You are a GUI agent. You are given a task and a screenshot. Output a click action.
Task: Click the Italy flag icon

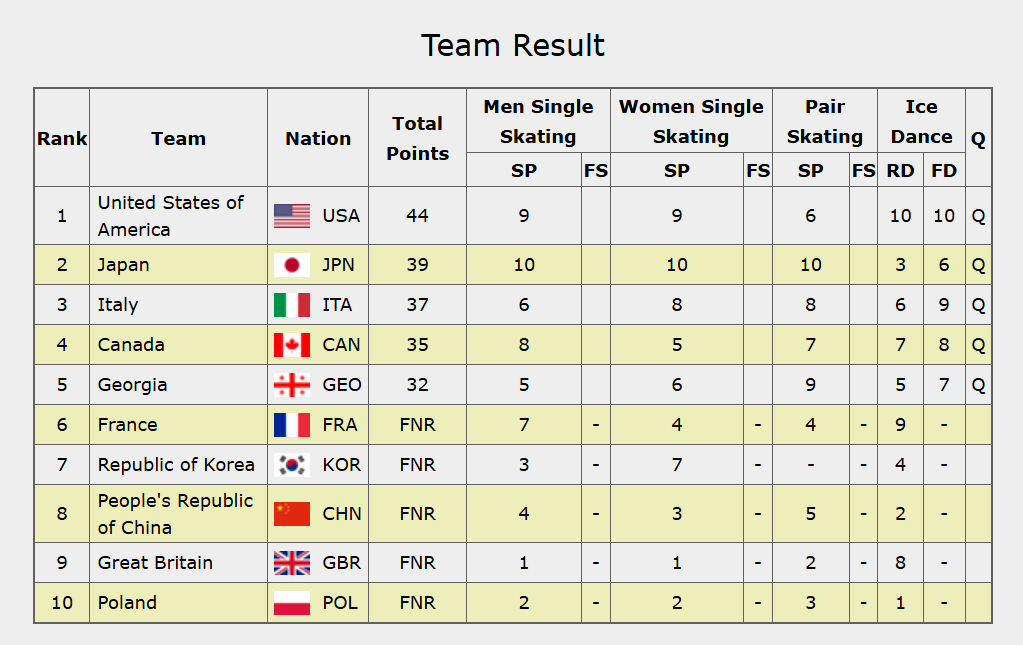click(x=292, y=305)
